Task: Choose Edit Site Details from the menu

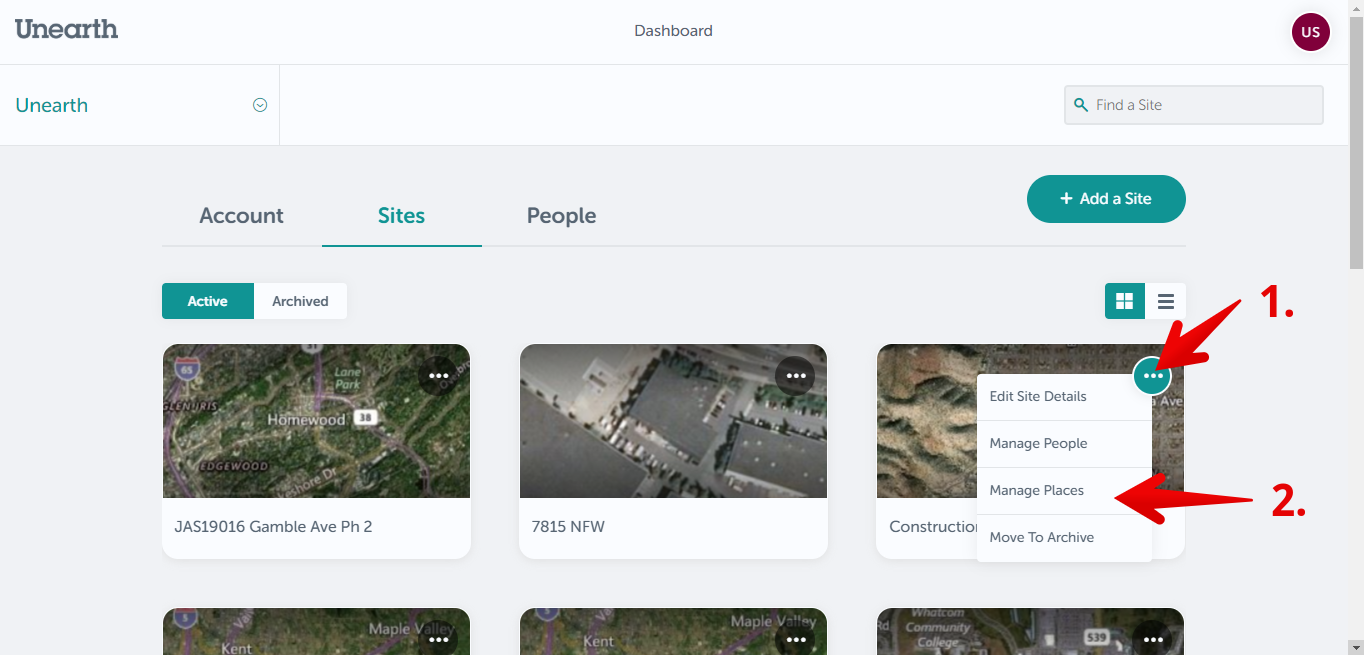Action: point(1064,397)
